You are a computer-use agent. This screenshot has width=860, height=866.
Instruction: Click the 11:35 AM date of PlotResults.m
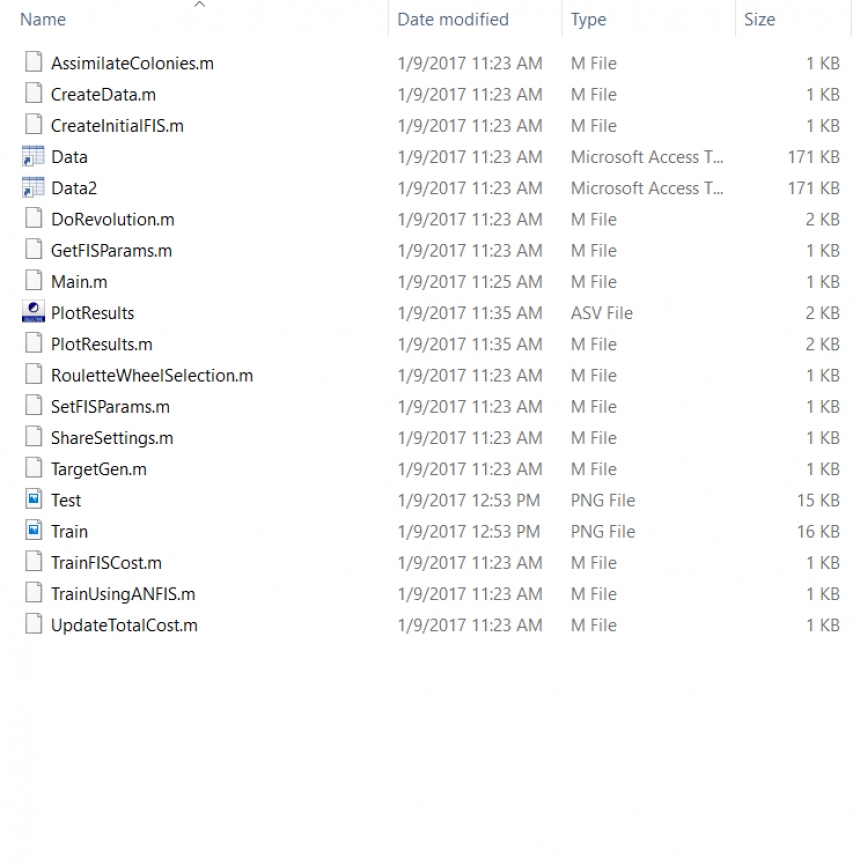coord(469,344)
